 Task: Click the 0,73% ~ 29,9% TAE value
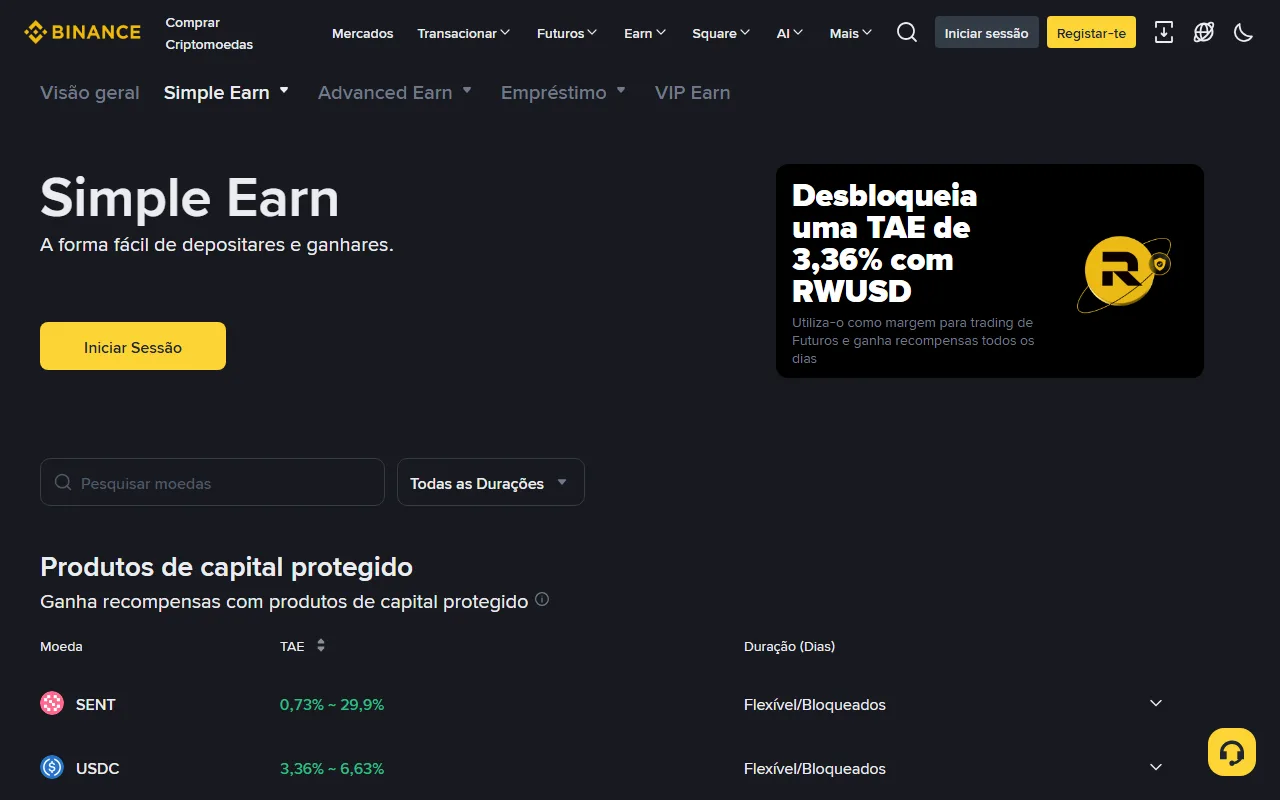coord(332,704)
